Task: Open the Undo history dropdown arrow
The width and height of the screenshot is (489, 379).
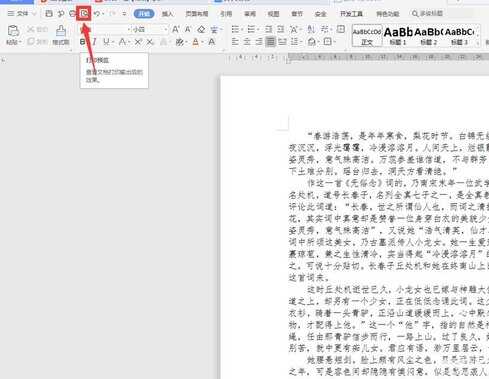Action: [x=103, y=14]
